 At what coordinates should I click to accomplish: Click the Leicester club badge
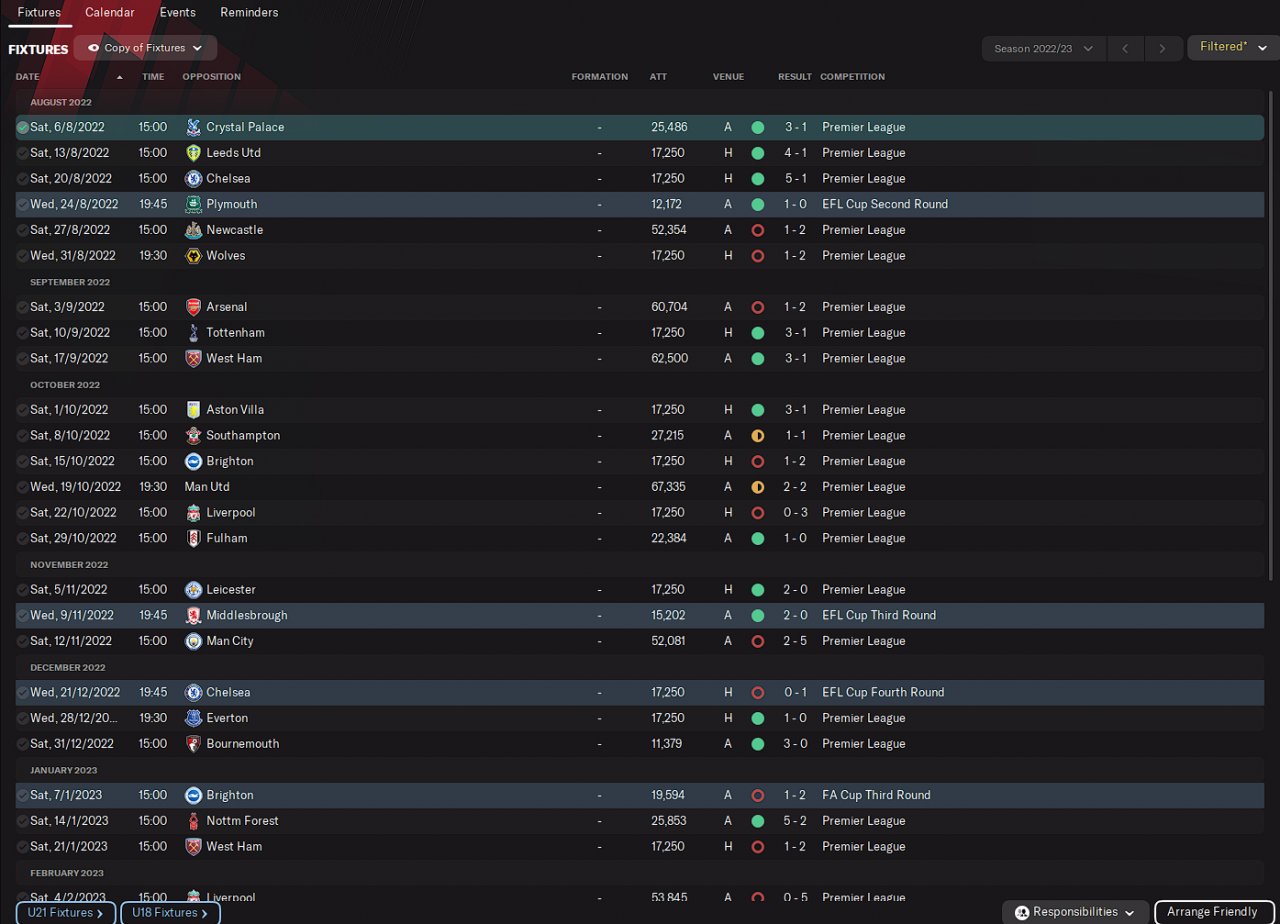193,590
